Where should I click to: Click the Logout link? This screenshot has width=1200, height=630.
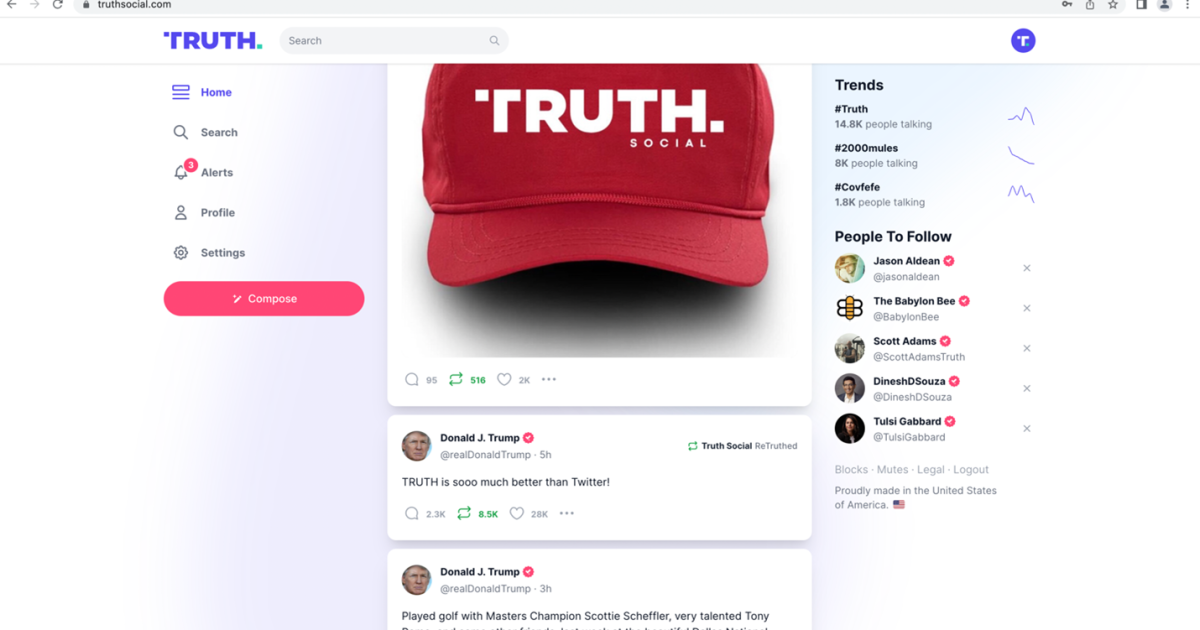point(971,470)
